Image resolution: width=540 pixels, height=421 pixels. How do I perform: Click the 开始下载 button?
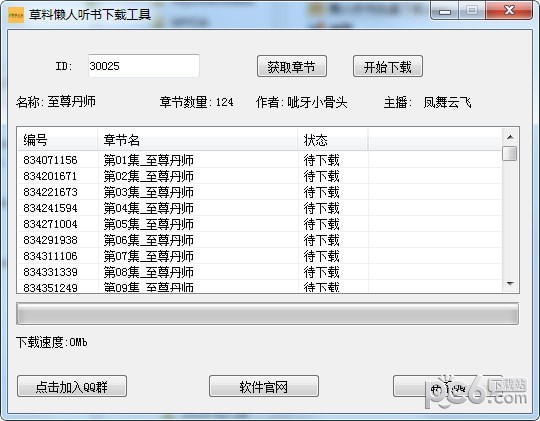388,66
